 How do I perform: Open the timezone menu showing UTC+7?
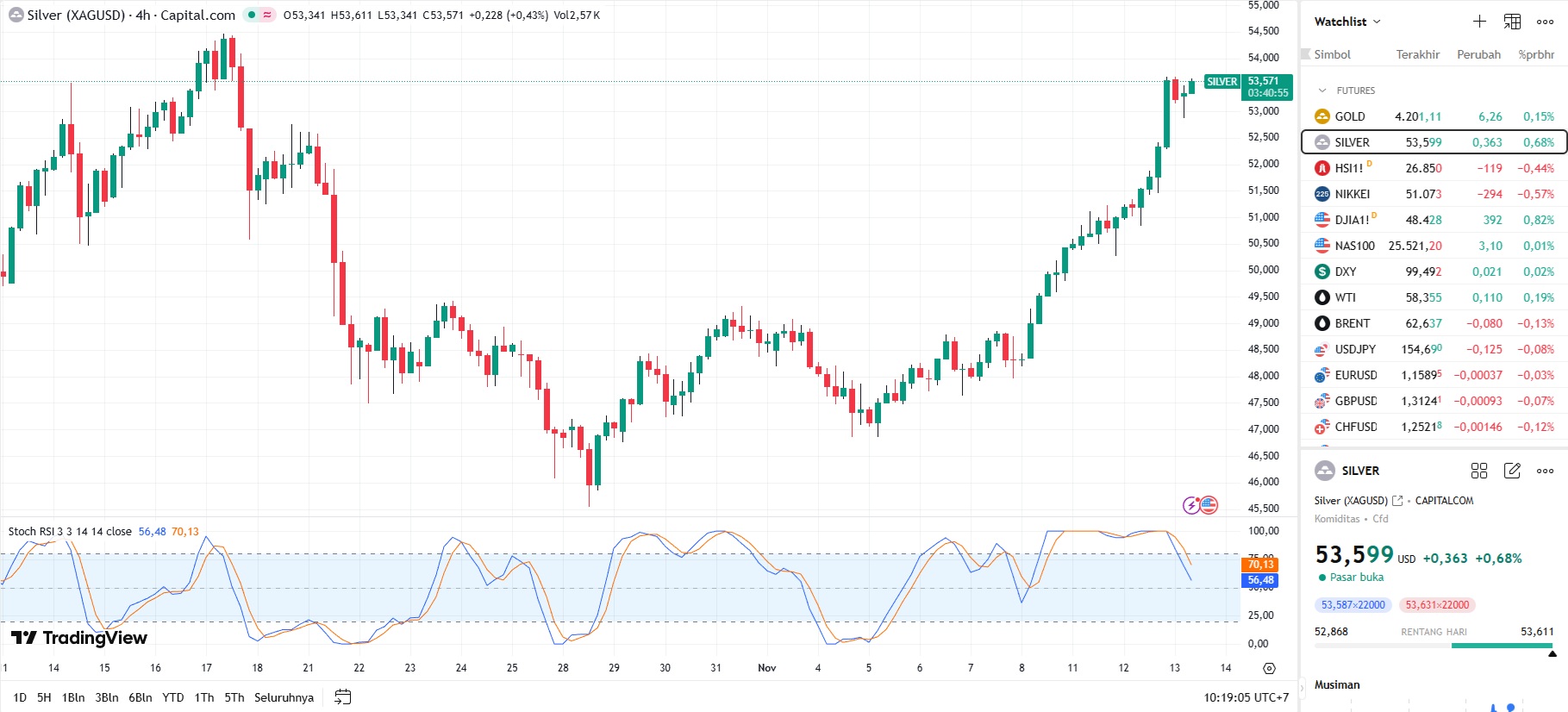pos(1246,697)
